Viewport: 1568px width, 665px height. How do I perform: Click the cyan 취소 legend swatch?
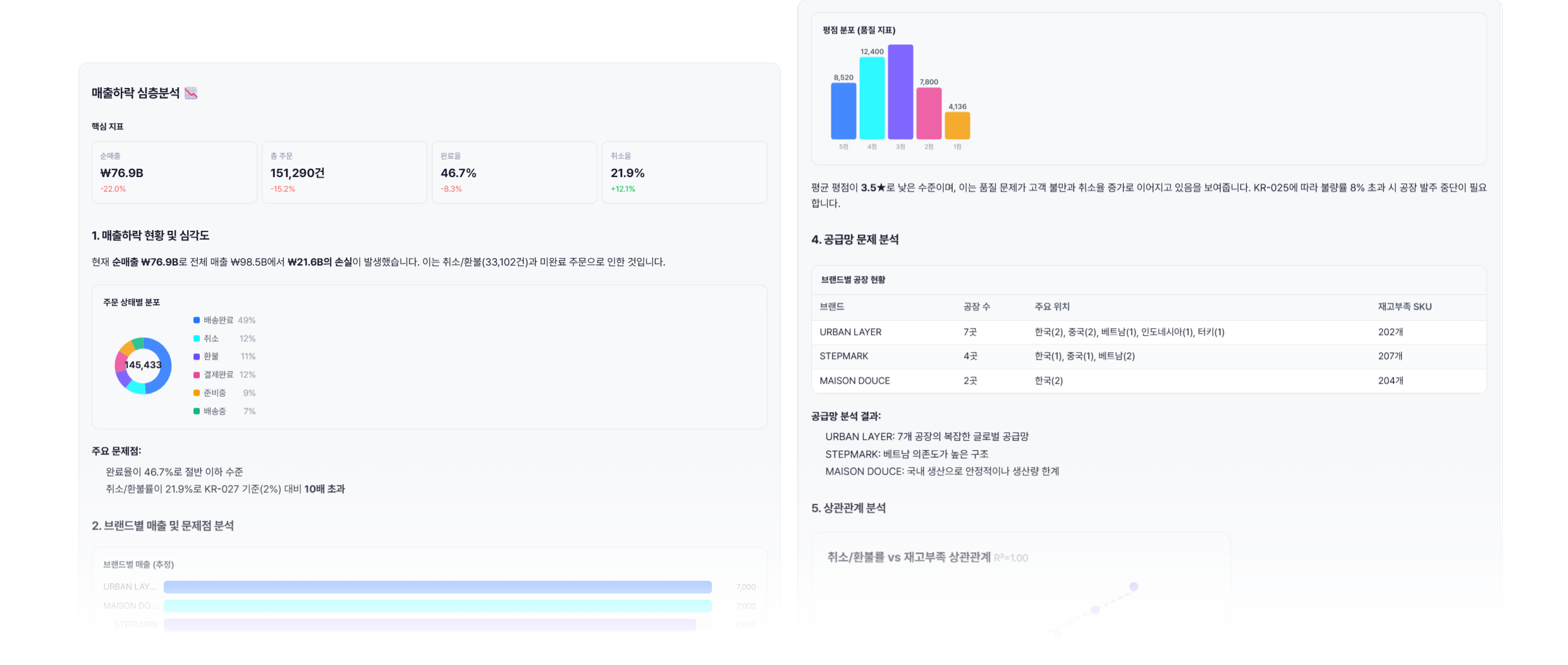tap(197, 339)
